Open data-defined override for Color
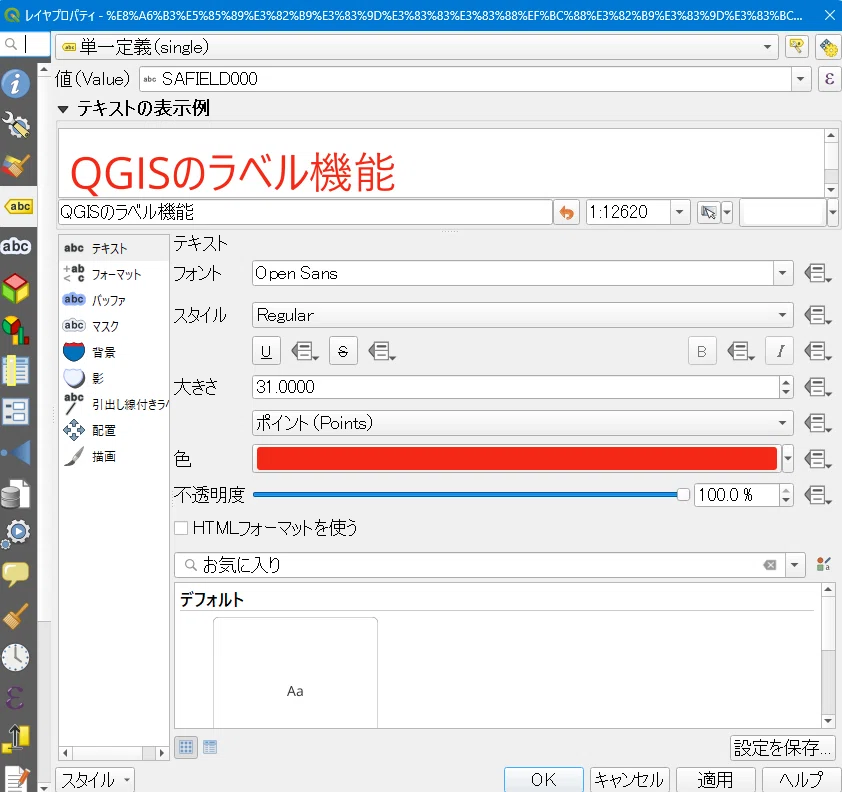Screen dimensions: 842x792 [x=817, y=459]
